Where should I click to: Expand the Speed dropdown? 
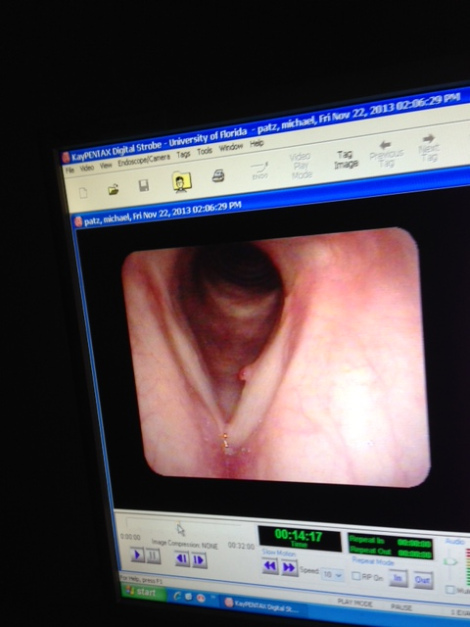(x=333, y=575)
